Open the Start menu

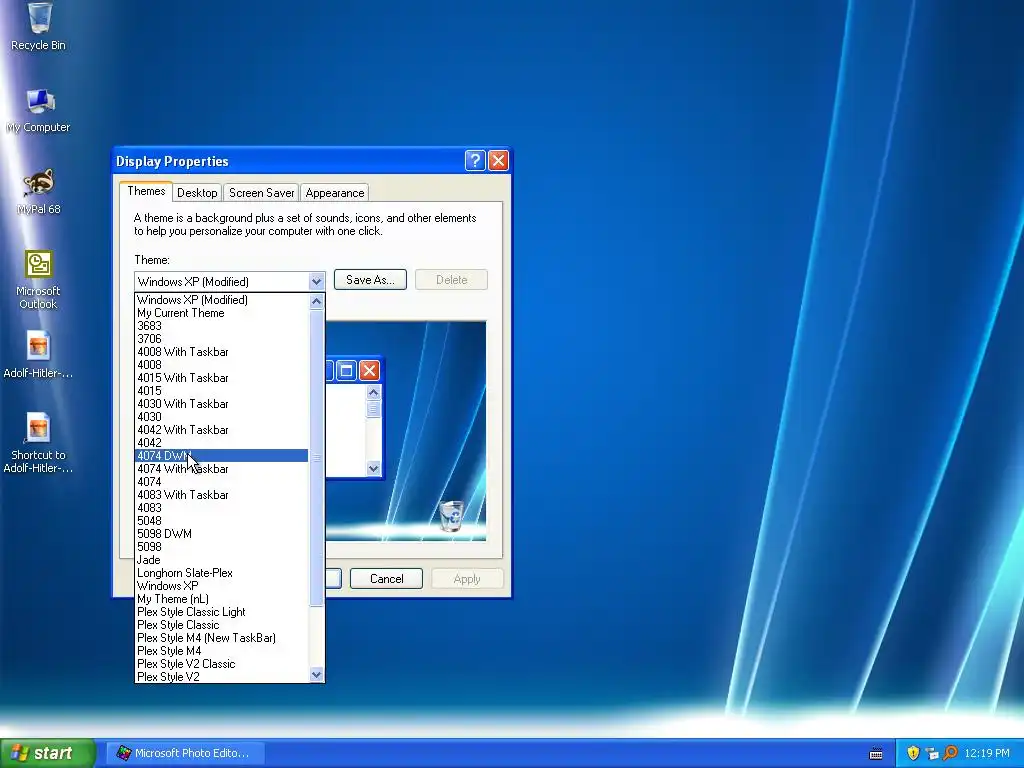47,753
